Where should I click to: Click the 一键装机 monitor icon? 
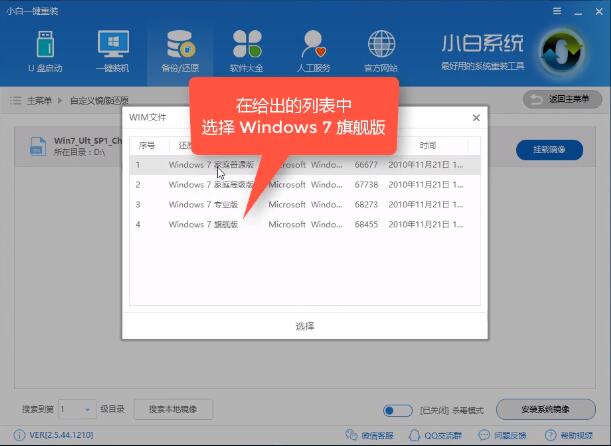click(x=113, y=49)
